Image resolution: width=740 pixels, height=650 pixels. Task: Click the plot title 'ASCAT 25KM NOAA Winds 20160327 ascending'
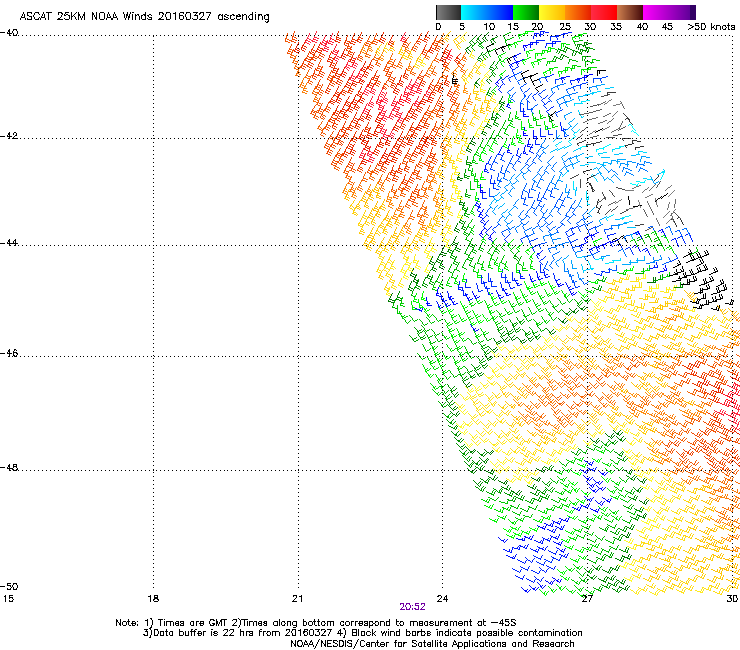pyautogui.click(x=144, y=17)
